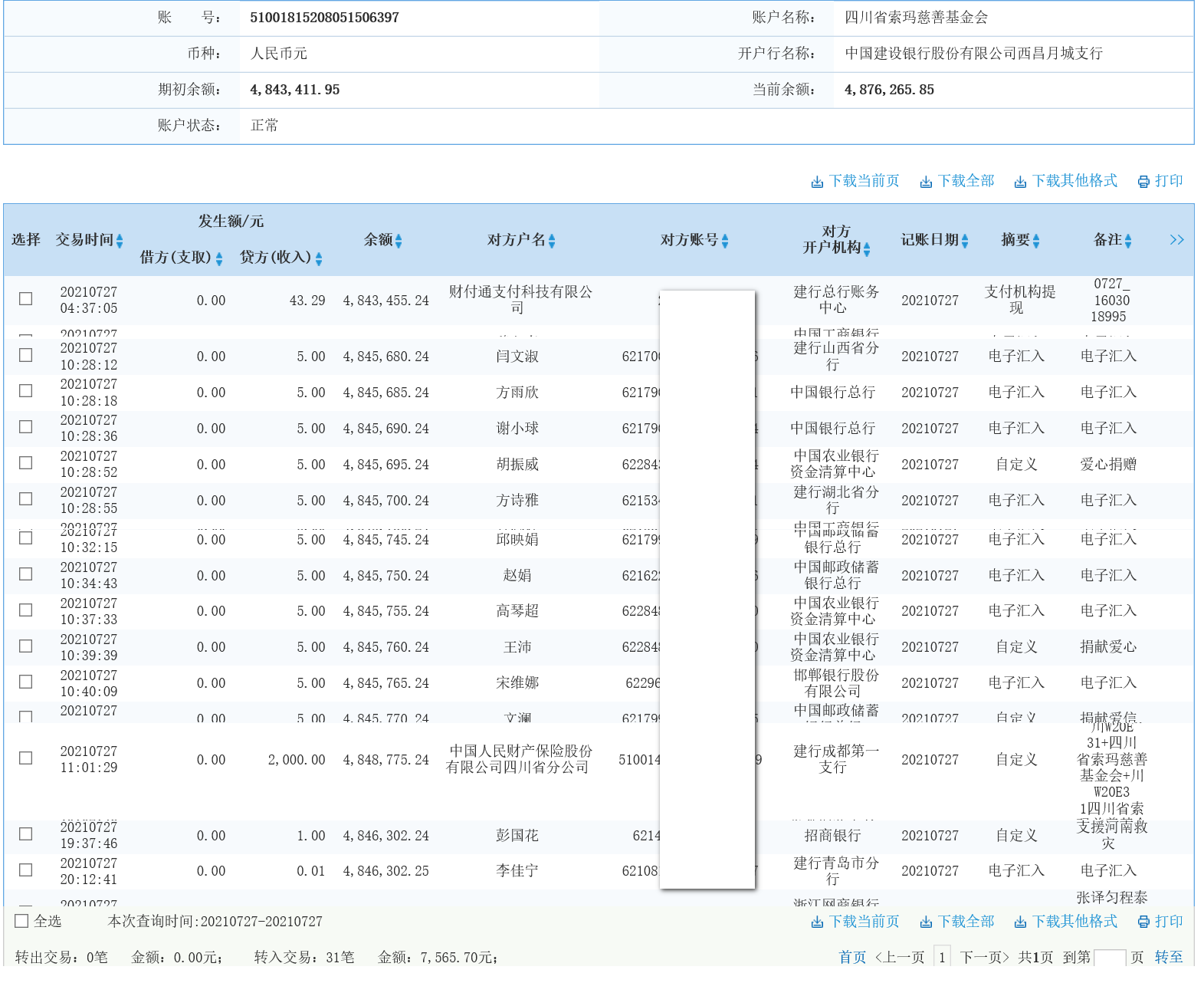Sort by 对方账号 column arrows

point(725,241)
